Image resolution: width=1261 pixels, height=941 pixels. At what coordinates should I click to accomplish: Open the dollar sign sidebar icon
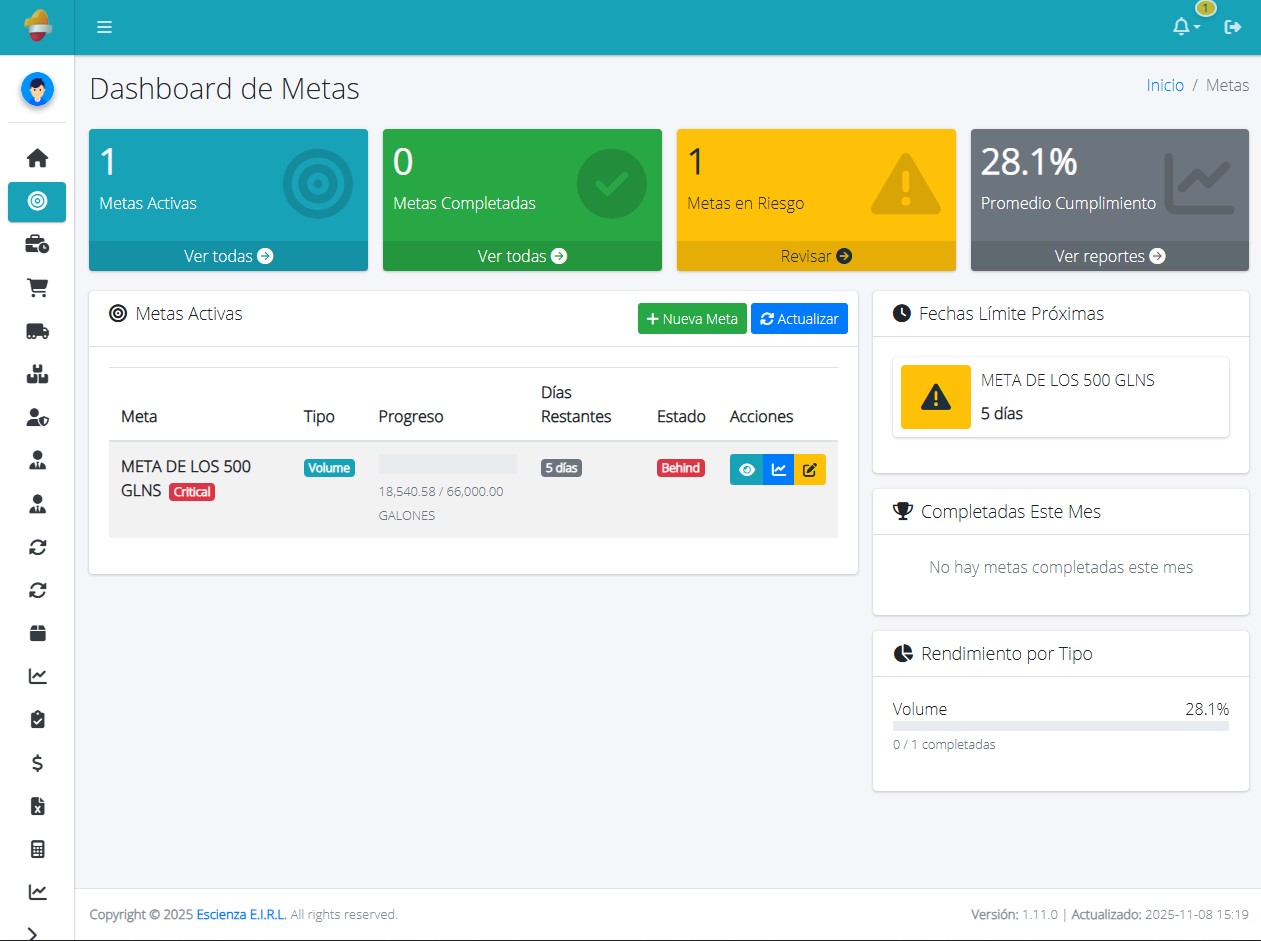pyautogui.click(x=37, y=763)
